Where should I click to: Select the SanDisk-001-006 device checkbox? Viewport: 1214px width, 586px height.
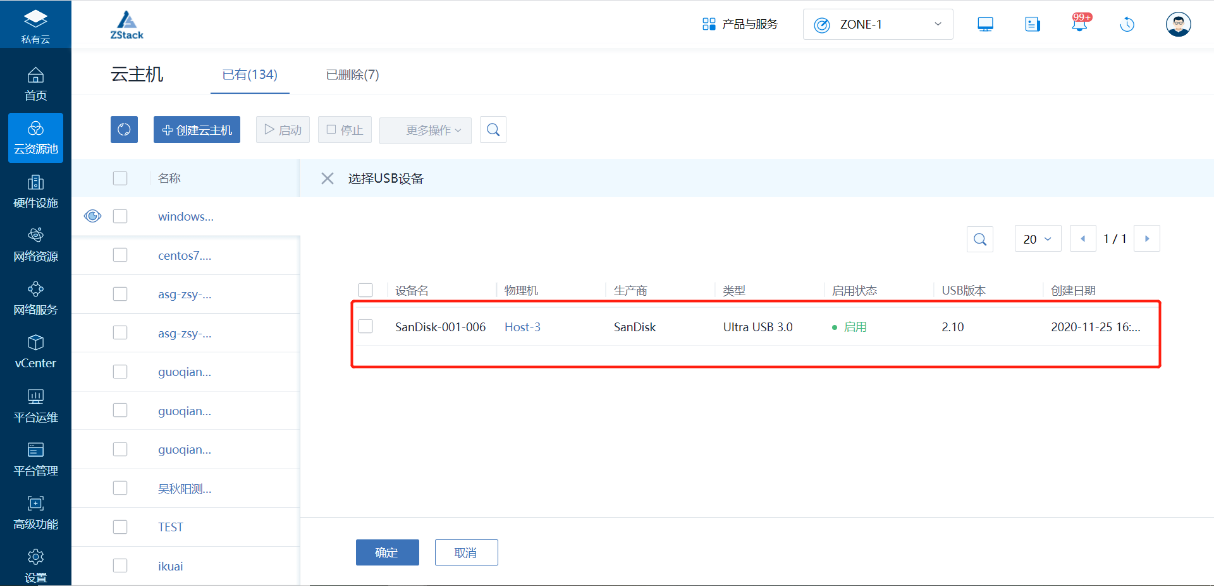[366, 327]
